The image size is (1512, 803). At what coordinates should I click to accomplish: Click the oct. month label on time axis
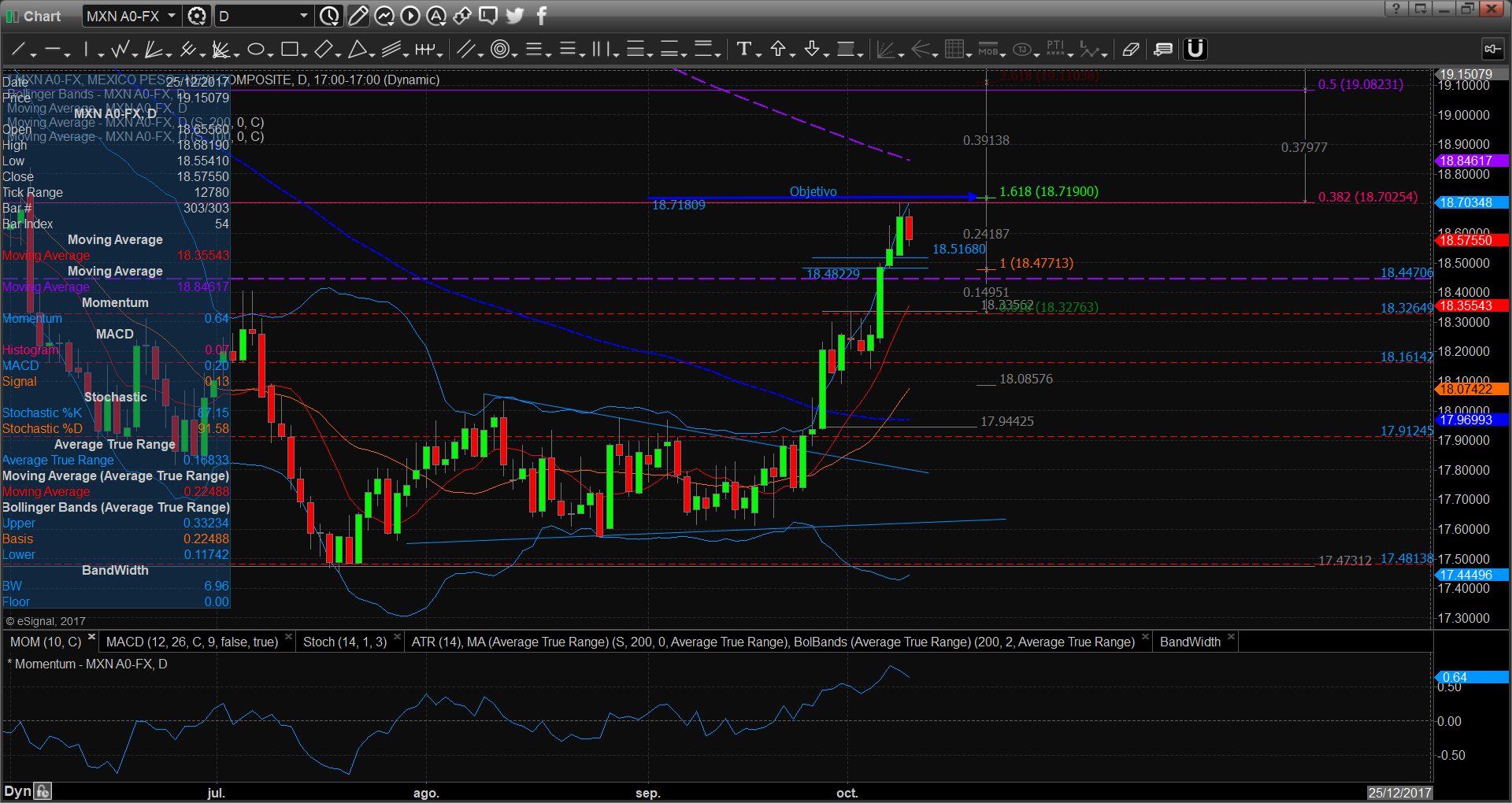click(847, 793)
